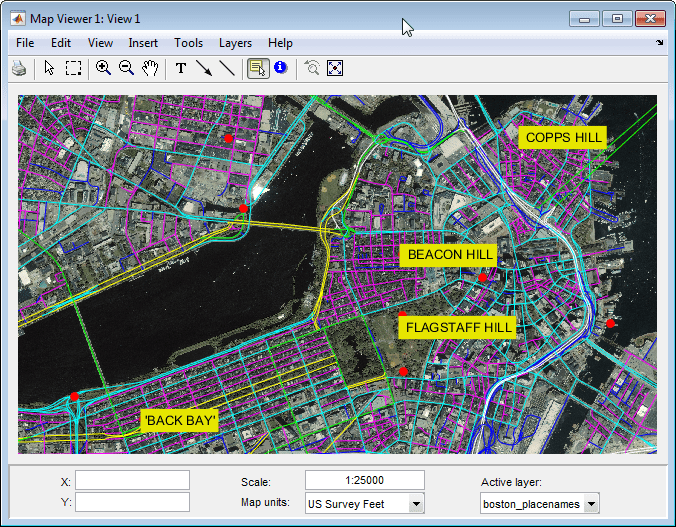676x527 pixels.
Task: Activate the select area rectangle tool
Action: (74, 68)
